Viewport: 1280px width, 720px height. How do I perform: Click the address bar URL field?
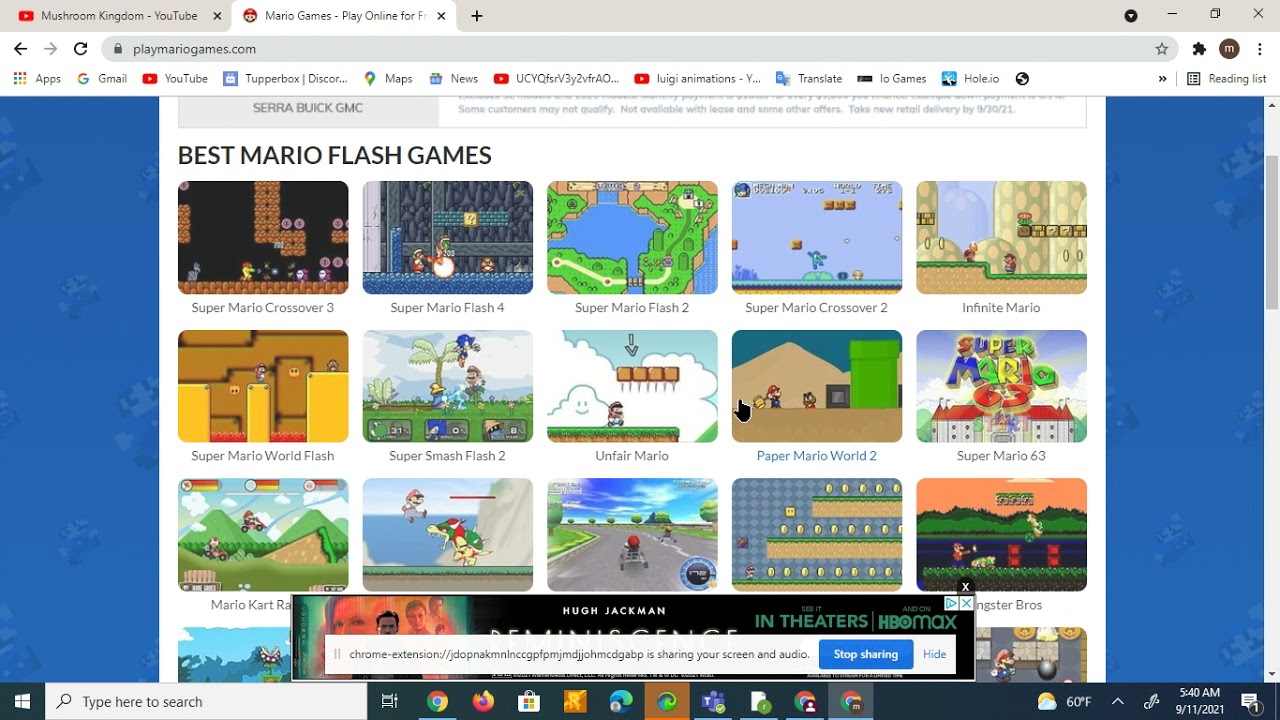(x=640, y=49)
